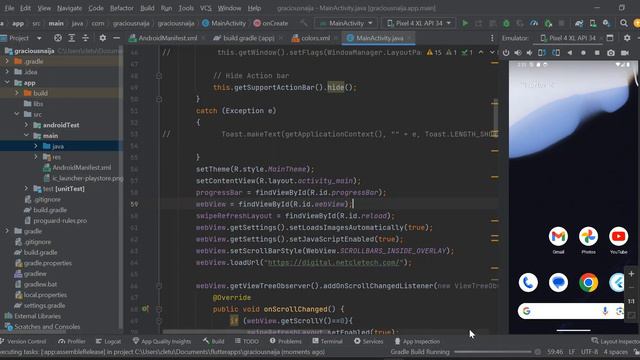Expand the test [unitTest] folder
The width and height of the screenshot is (640, 360).
point(26,189)
